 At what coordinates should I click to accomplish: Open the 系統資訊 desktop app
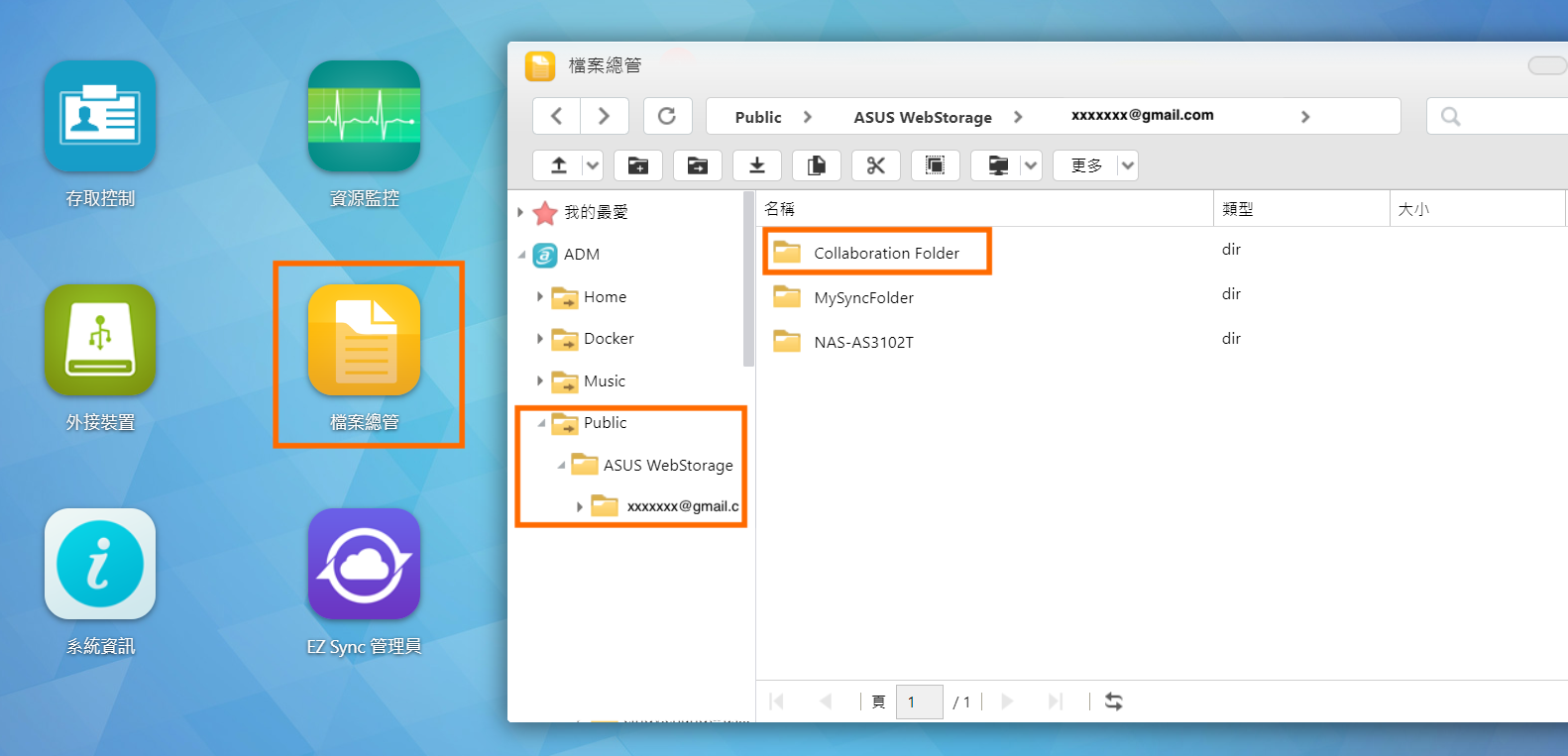pyautogui.click(x=100, y=565)
